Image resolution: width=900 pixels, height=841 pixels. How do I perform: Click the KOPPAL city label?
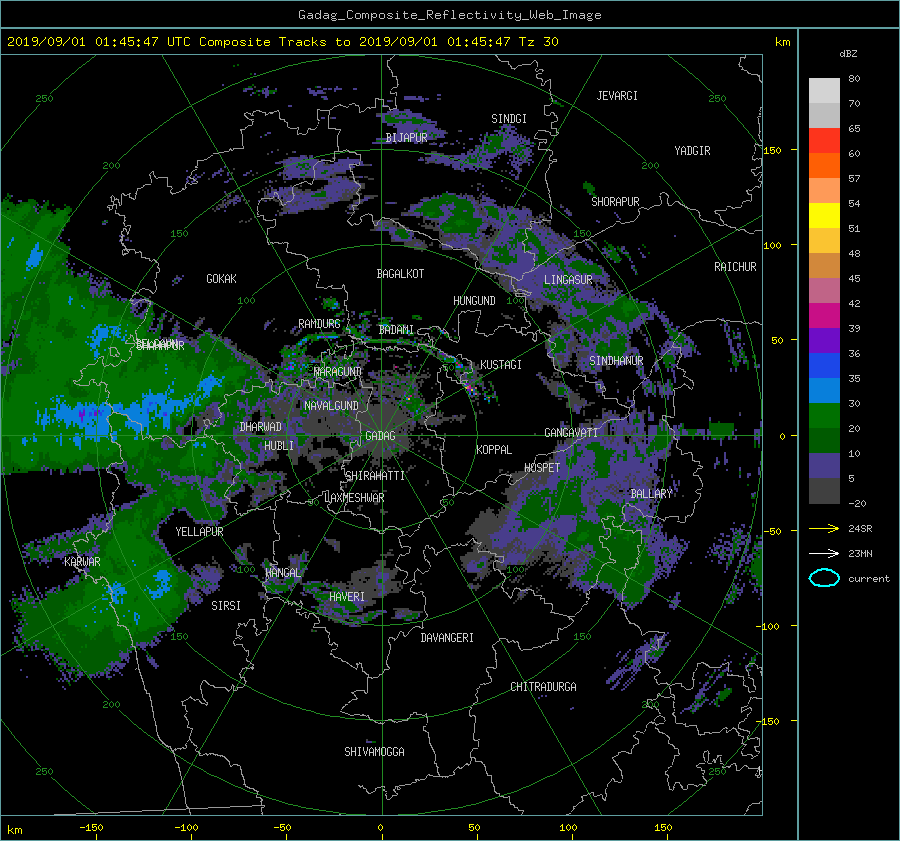(x=494, y=450)
